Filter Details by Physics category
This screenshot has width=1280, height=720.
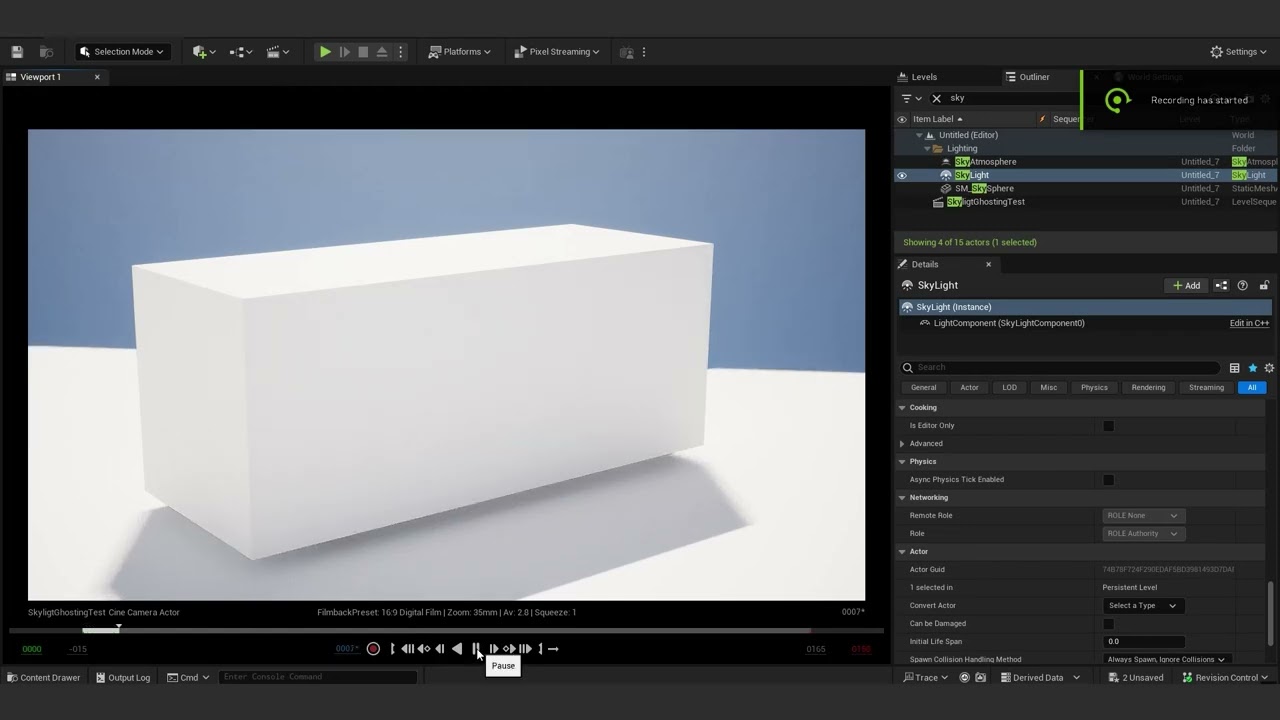(1094, 388)
